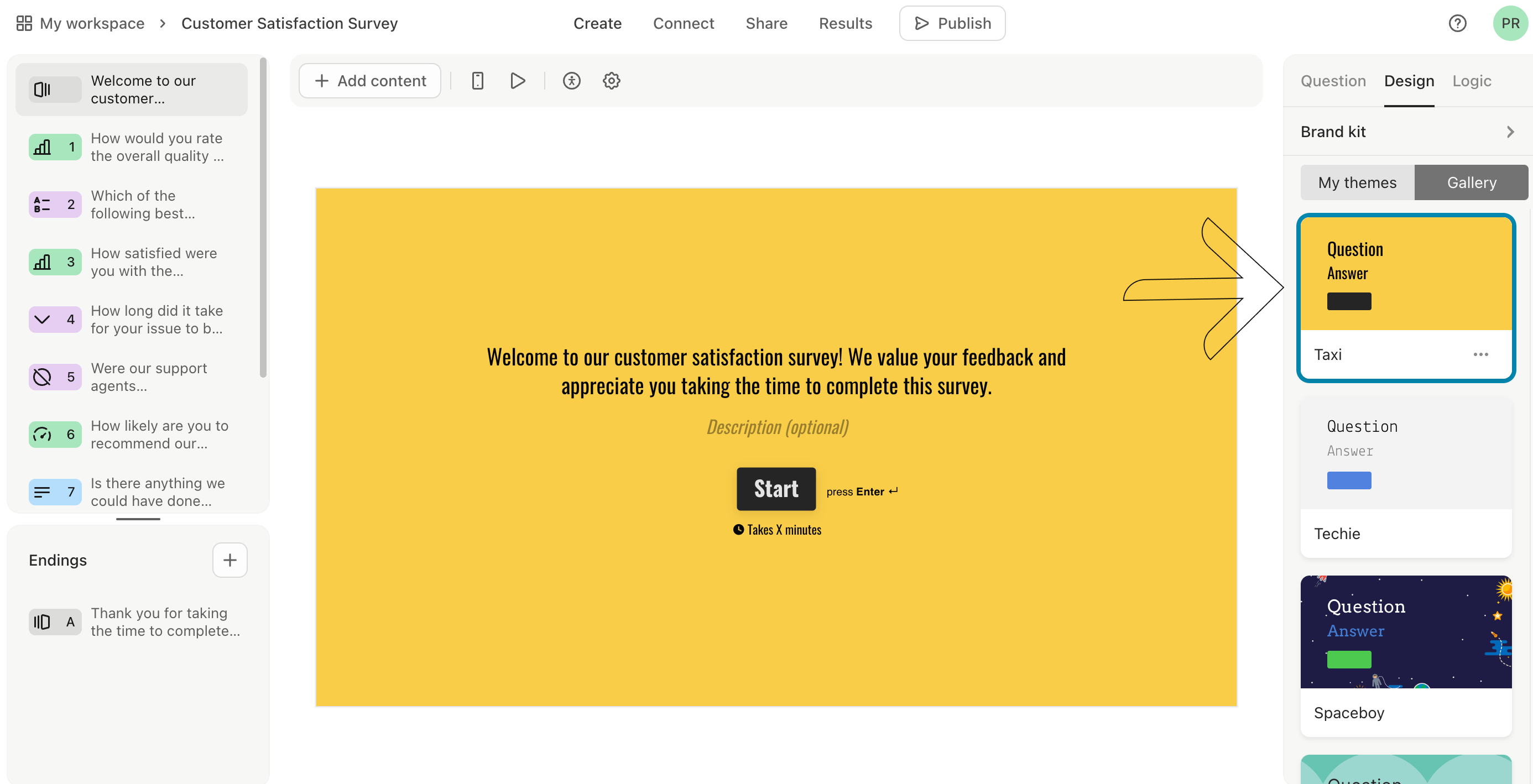Select the Taxi theme card
The width and height of the screenshot is (1533, 784).
point(1406,297)
